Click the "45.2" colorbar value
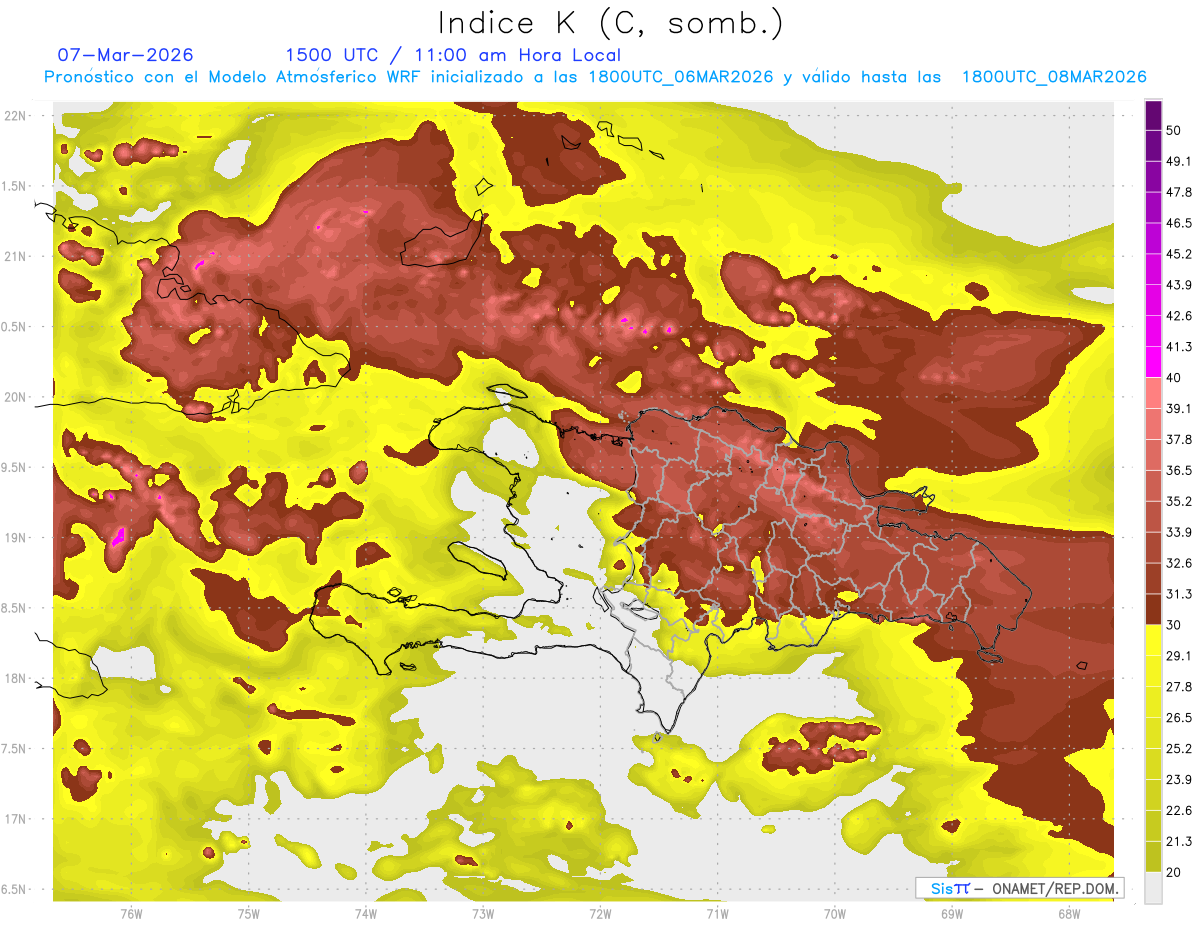Screen dimensions: 1200x927 (x=1178, y=254)
